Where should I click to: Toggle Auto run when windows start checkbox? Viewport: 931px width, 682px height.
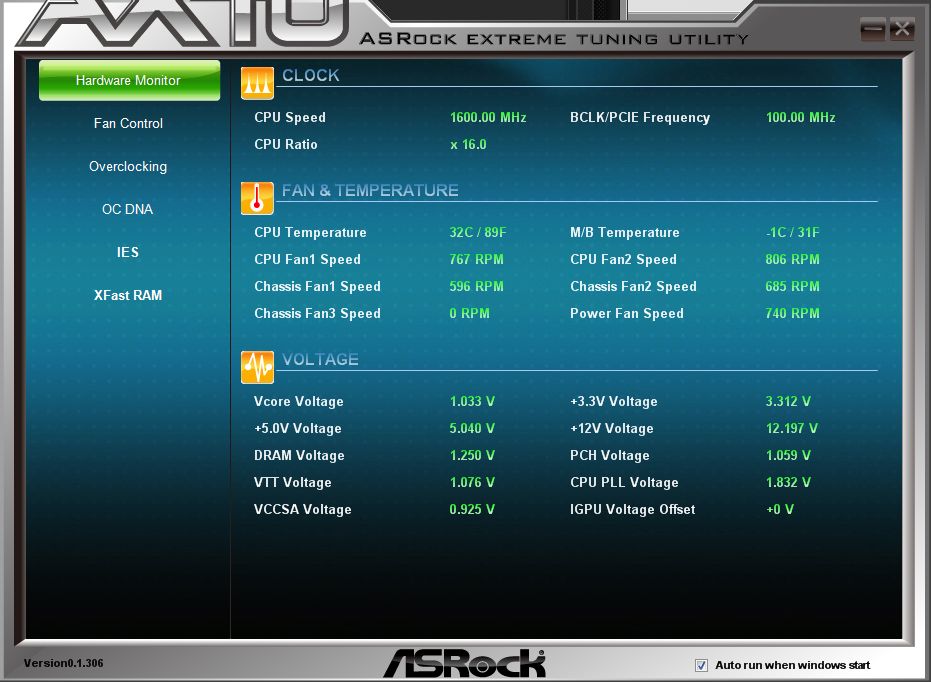pos(701,665)
